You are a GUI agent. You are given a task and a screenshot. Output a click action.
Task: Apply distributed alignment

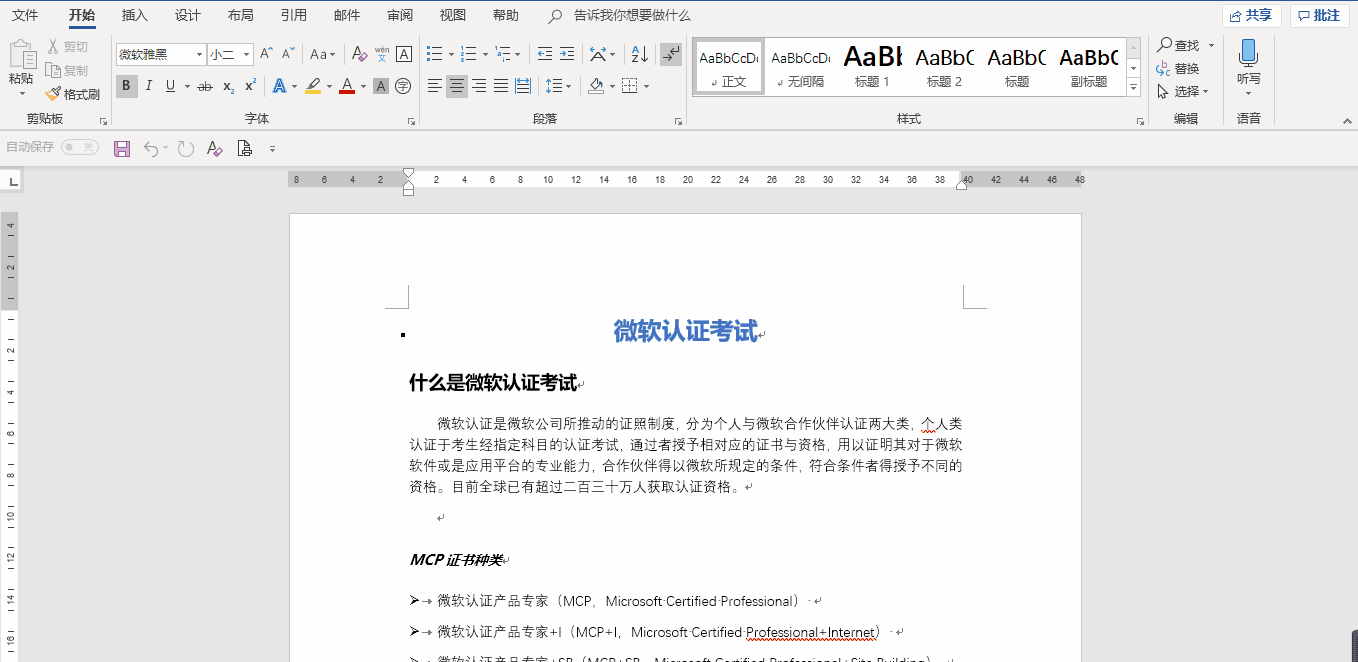pyautogui.click(x=523, y=87)
